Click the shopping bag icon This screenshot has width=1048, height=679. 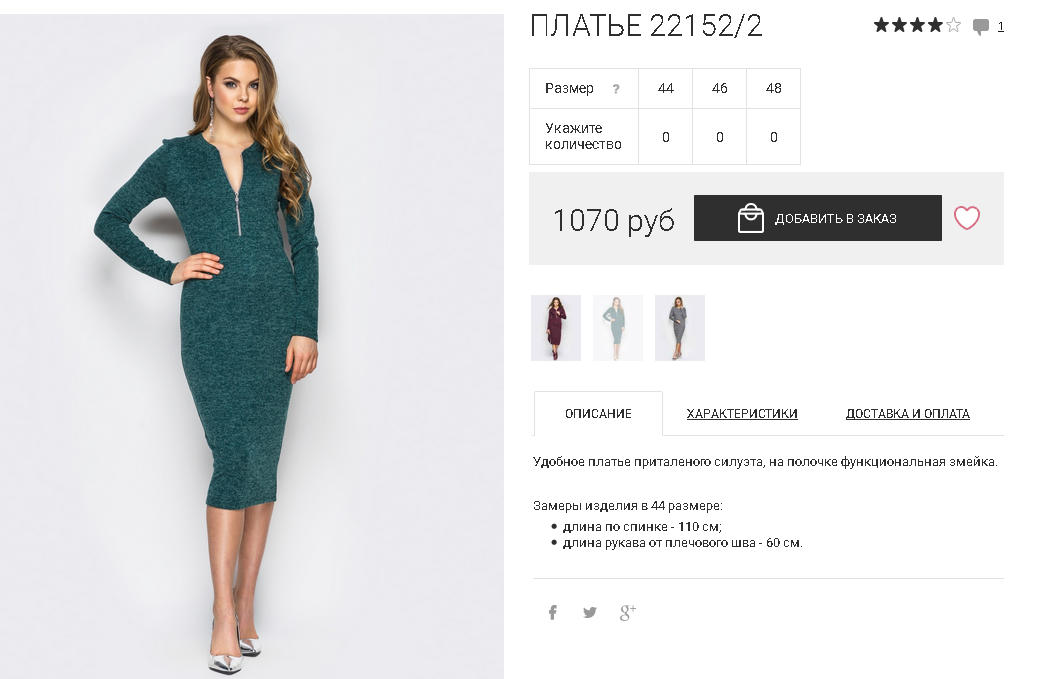tap(750, 218)
